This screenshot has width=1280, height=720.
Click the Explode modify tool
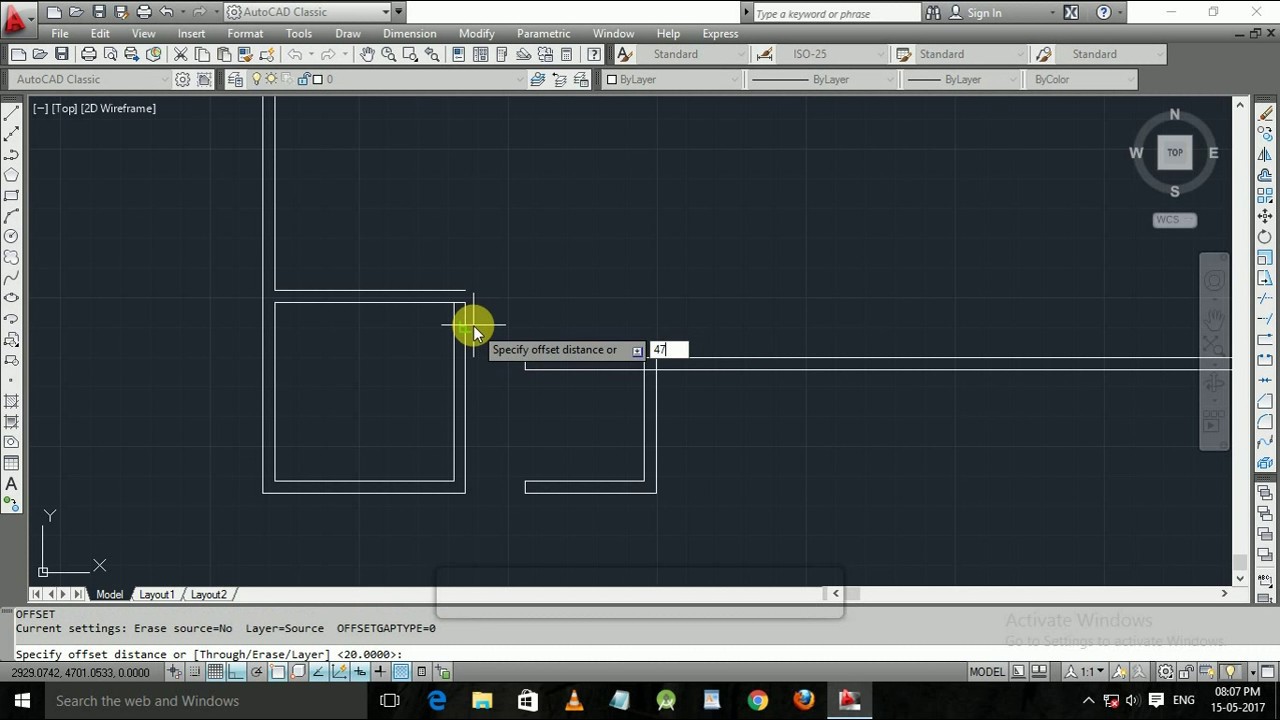pos(1265,463)
